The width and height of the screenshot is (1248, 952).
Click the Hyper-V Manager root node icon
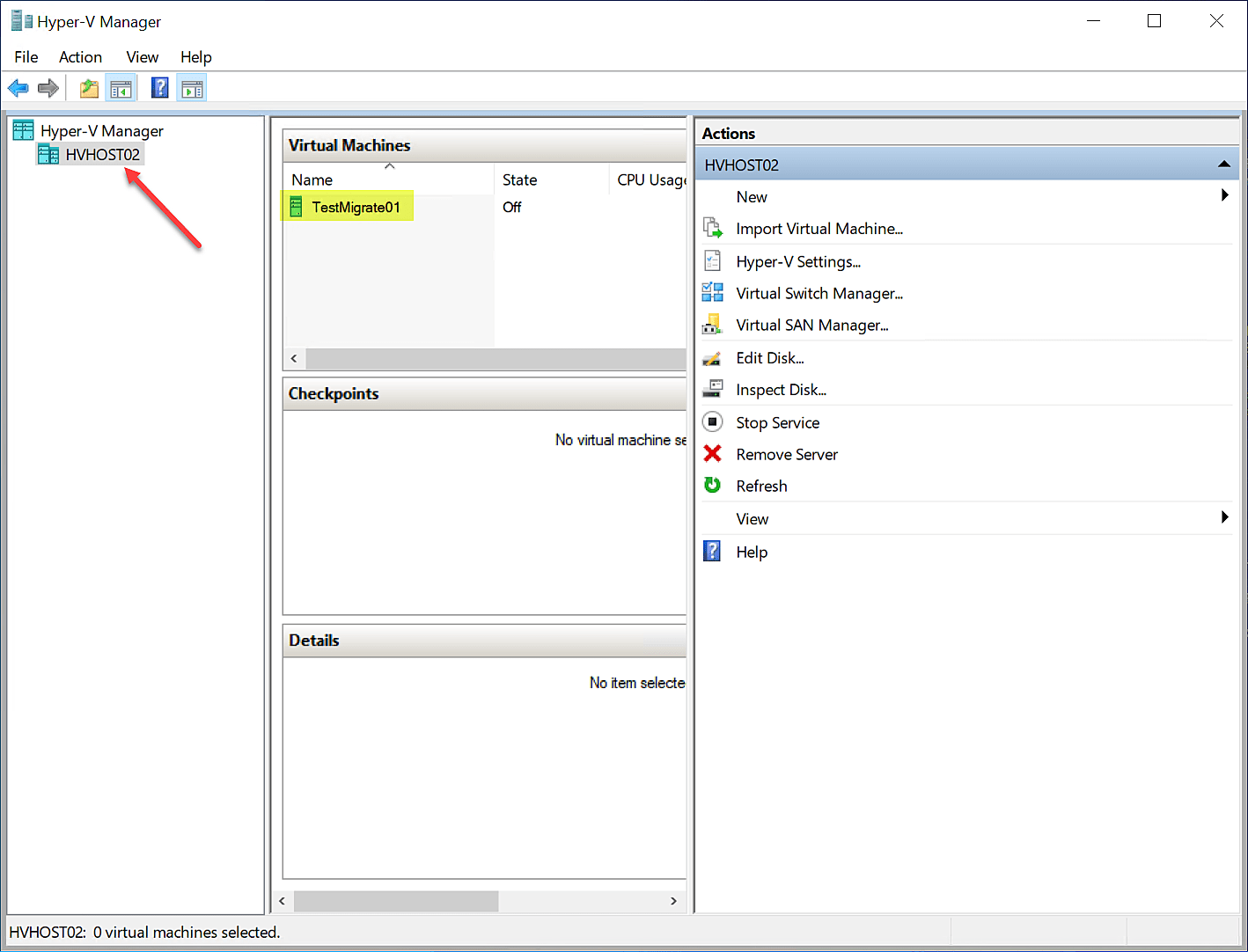(x=23, y=130)
